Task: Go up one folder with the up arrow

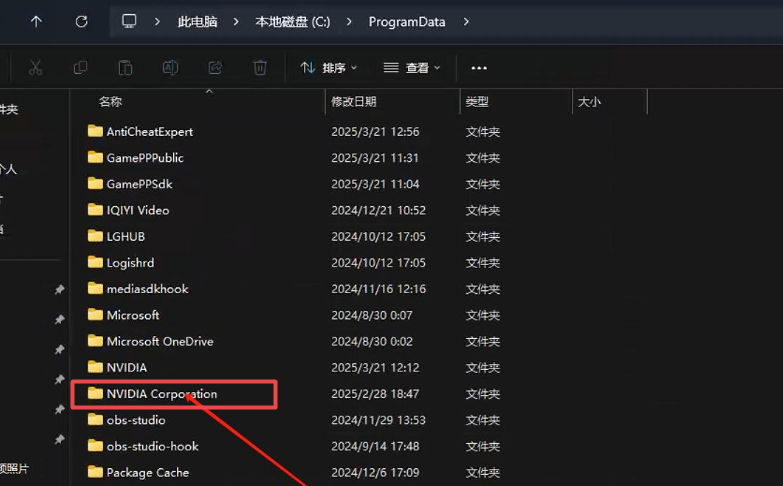Action: point(36,21)
